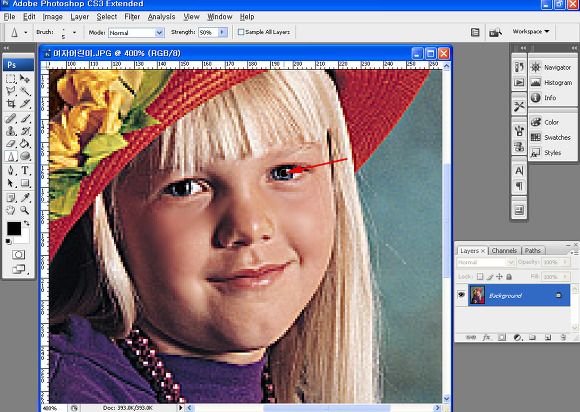Toggle lock transparent pixels
Viewport: 580px width, 412px height.
coord(480,276)
